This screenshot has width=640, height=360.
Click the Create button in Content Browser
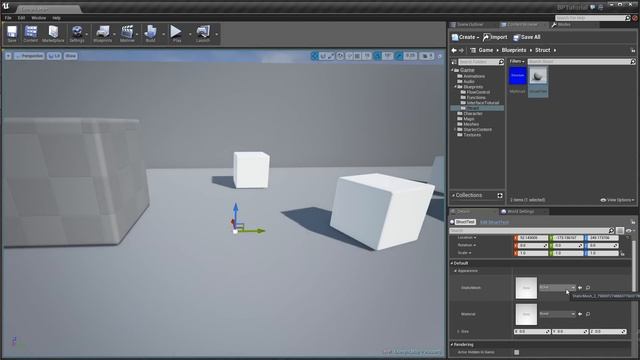[x=465, y=37]
